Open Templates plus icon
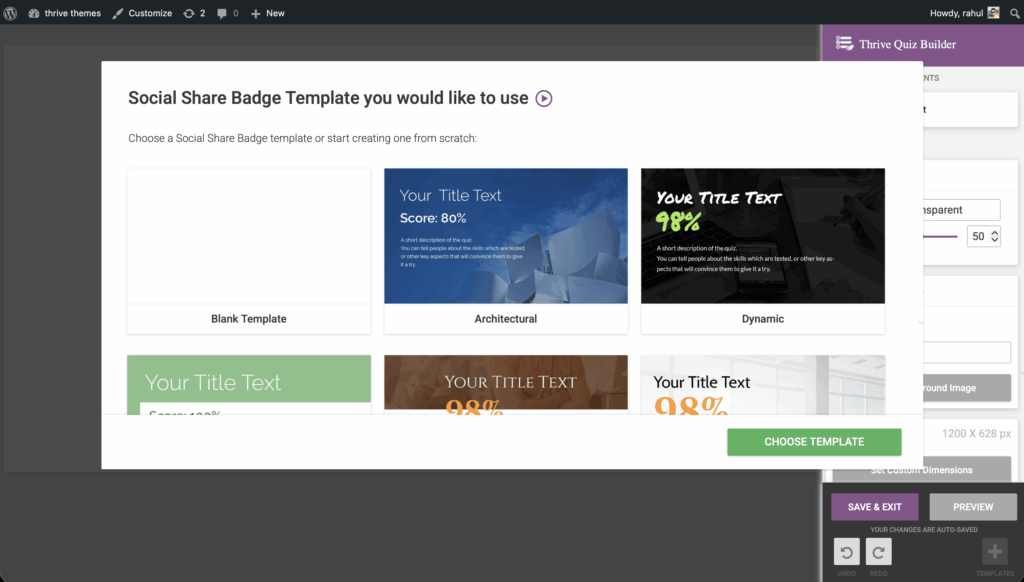 [994, 552]
